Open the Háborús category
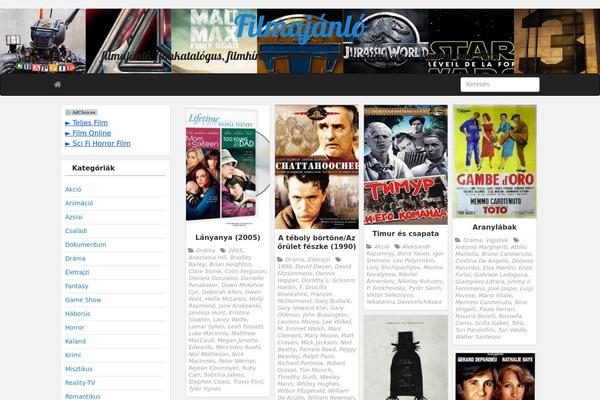Image resolution: width=600 pixels, height=400 pixels. coord(78,313)
